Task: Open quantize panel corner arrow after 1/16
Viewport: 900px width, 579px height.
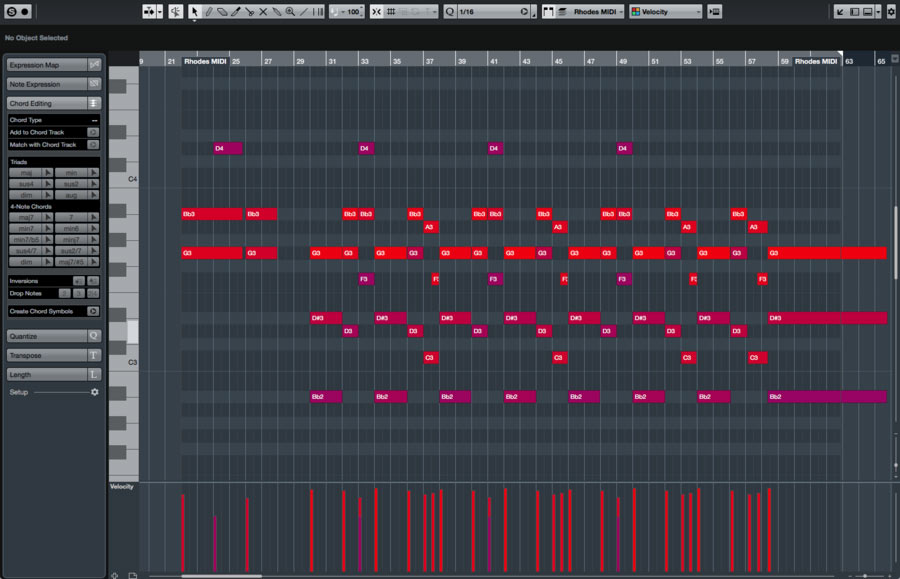Action: pos(534,12)
